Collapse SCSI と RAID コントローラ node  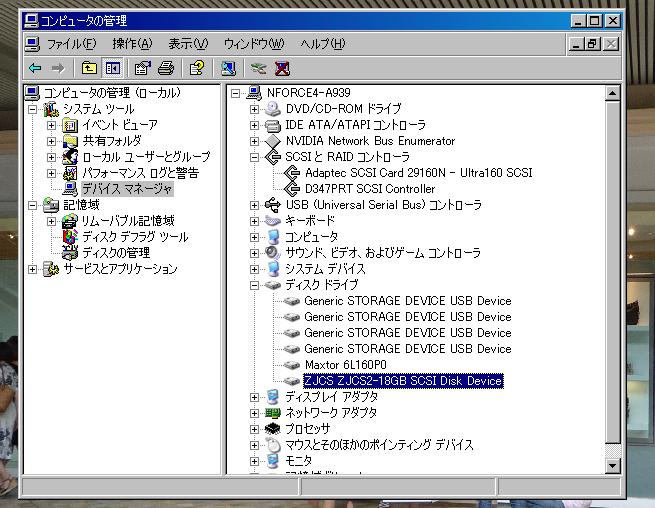coord(254,157)
